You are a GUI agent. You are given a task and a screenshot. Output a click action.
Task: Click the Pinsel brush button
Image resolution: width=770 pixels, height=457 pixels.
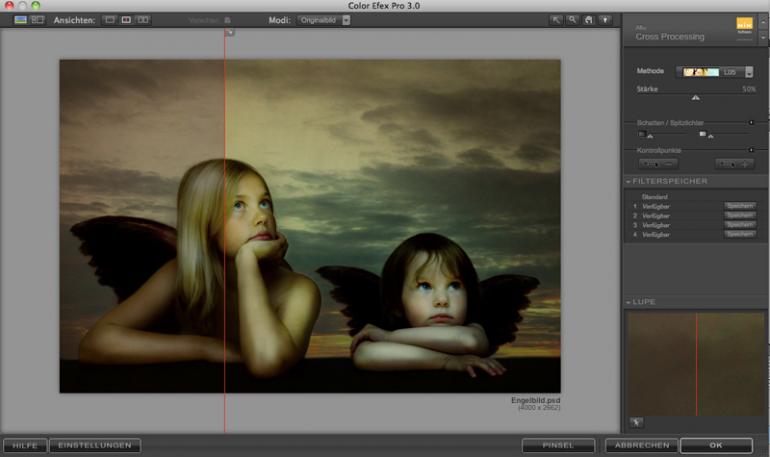[558, 446]
